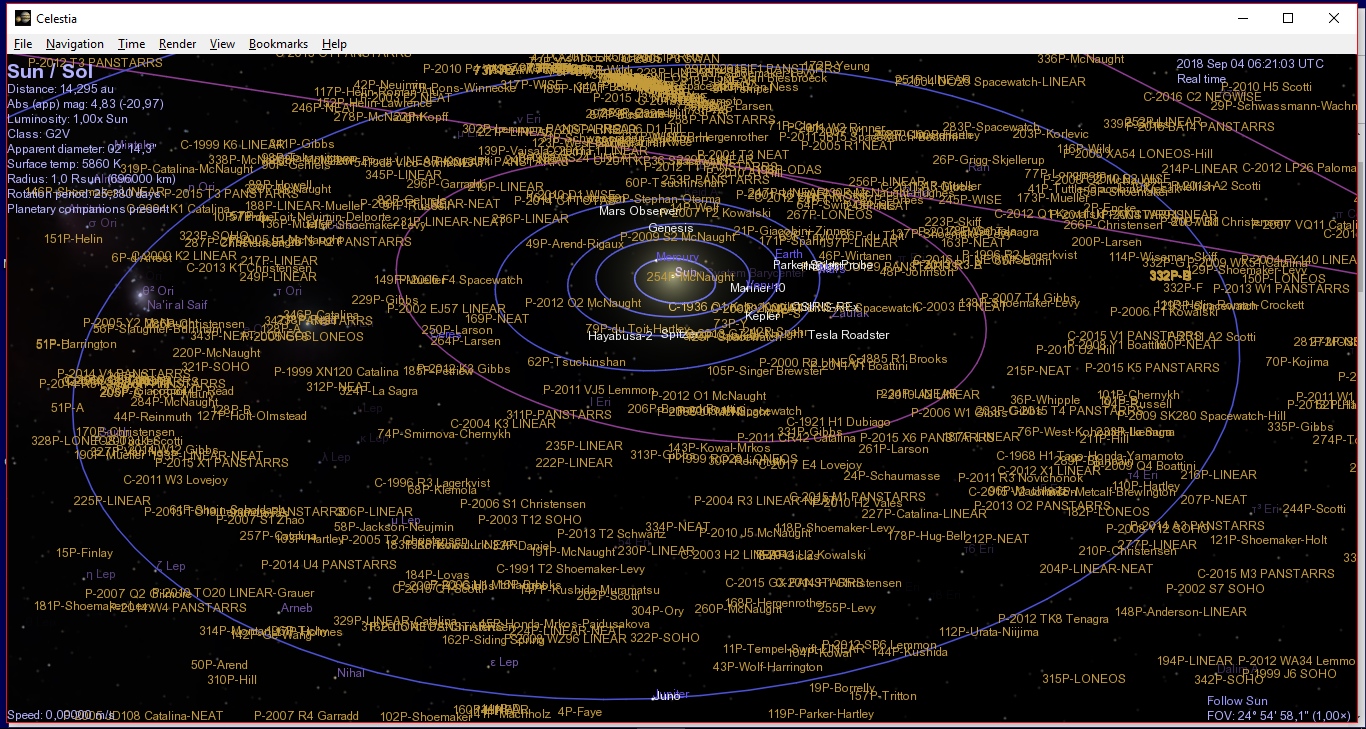
Task: Select comet 310P-Hill
Action: (x=232, y=680)
